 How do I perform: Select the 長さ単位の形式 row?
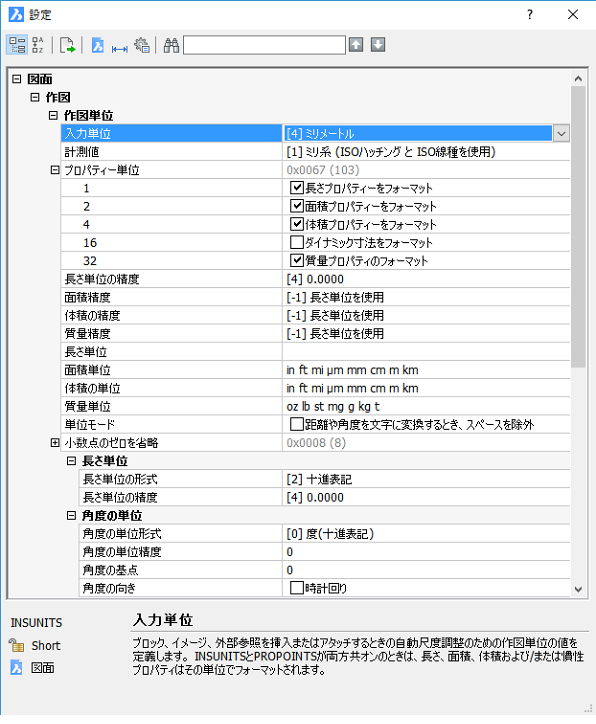click(325, 479)
